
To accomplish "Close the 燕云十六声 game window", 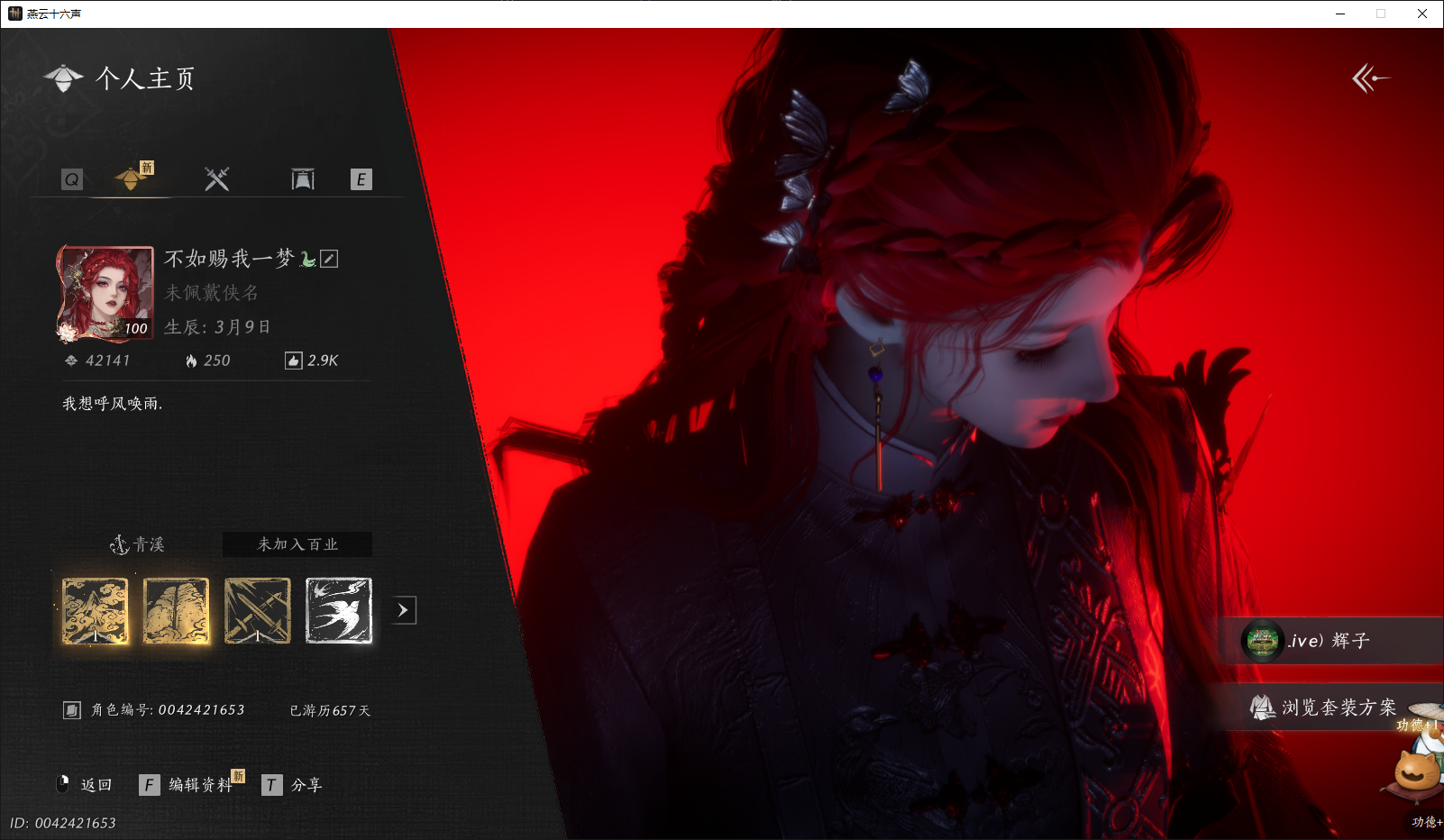I will tap(1422, 14).
